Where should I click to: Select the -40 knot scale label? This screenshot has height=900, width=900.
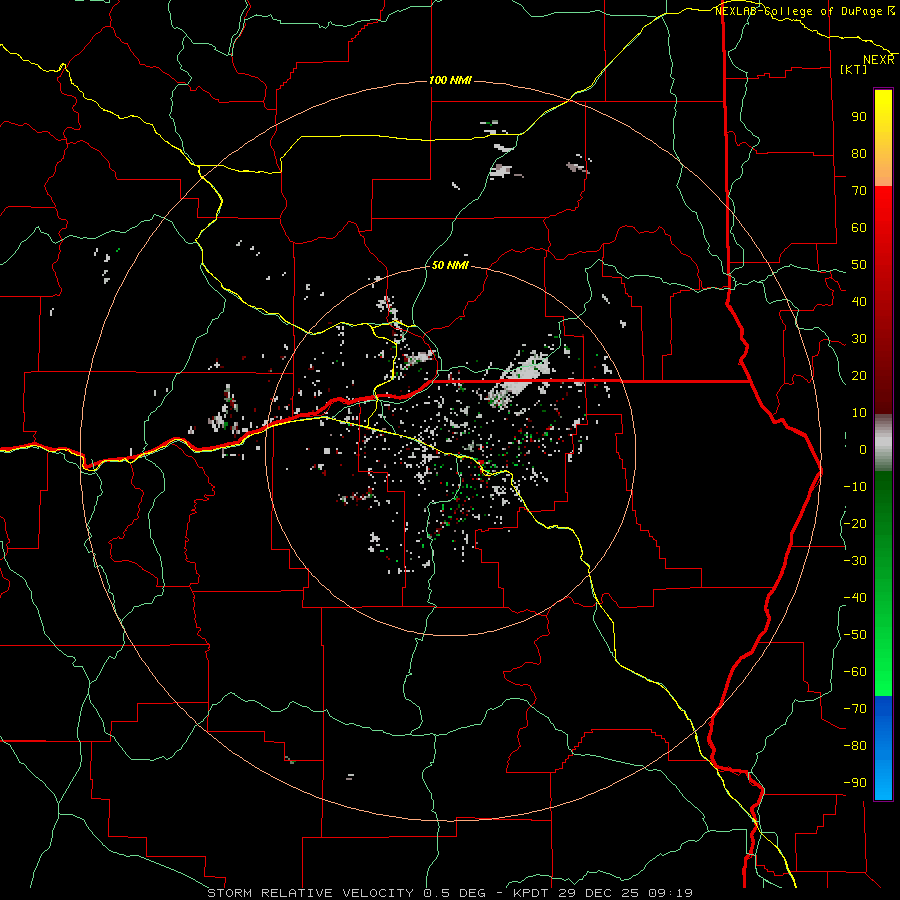point(855,598)
